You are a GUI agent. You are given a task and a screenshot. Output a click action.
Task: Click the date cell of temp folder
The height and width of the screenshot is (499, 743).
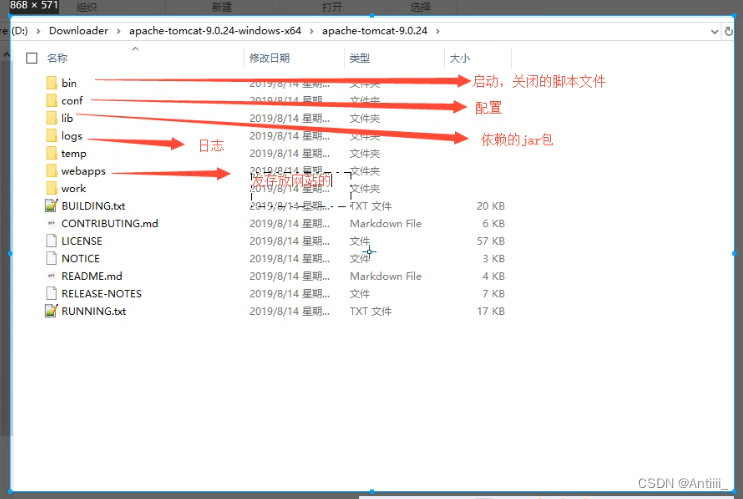290,154
